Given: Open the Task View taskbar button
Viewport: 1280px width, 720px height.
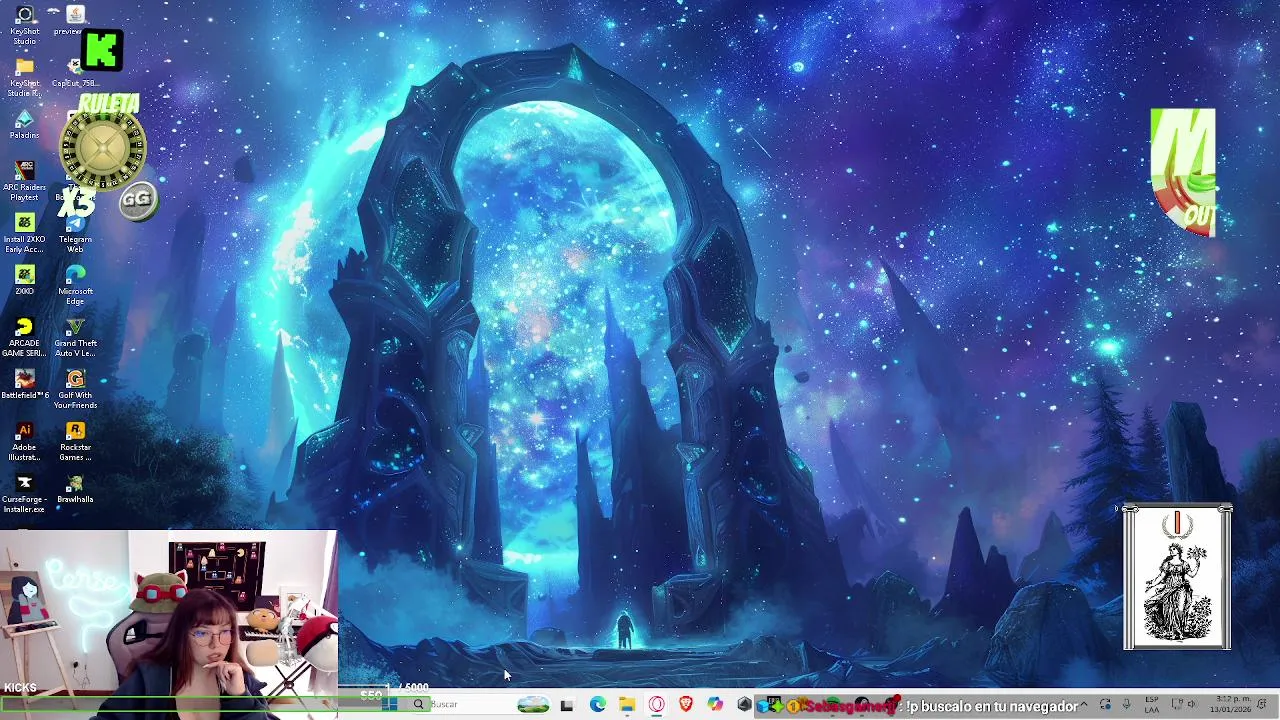Looking at the screenshot, I should (567, 705).
